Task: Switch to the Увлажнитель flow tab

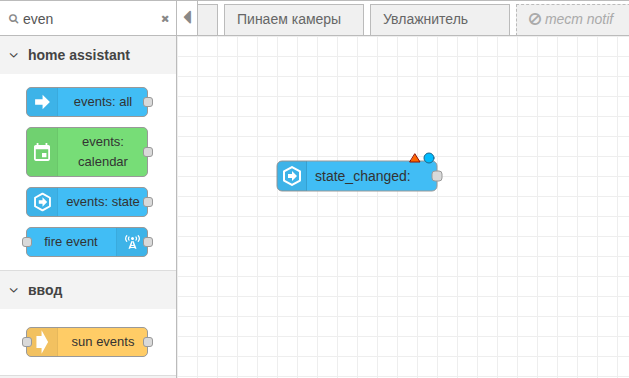Action: pos(440,20)
